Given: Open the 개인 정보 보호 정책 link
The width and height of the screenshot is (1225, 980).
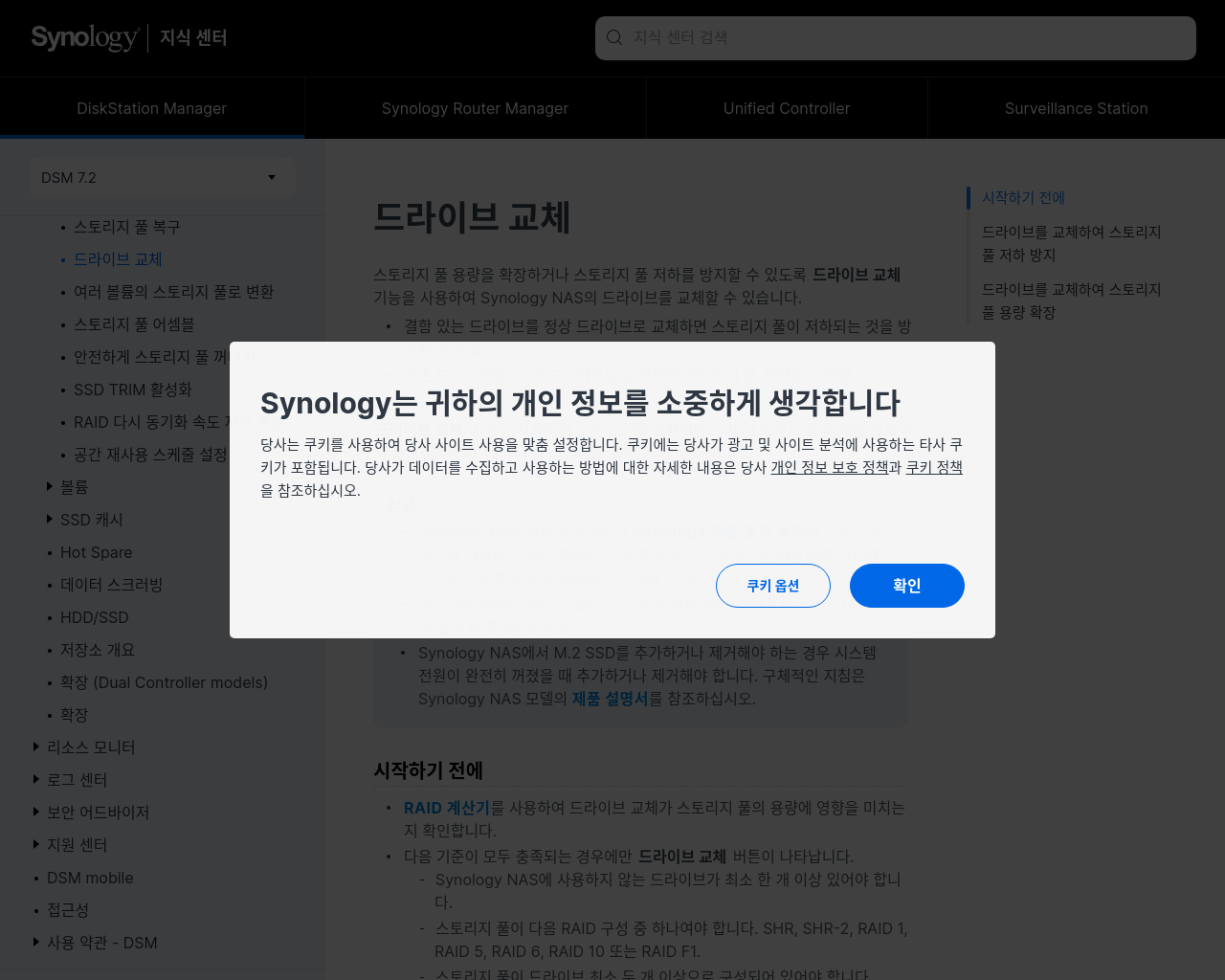Looking at the screenshot, I should 830,467.
